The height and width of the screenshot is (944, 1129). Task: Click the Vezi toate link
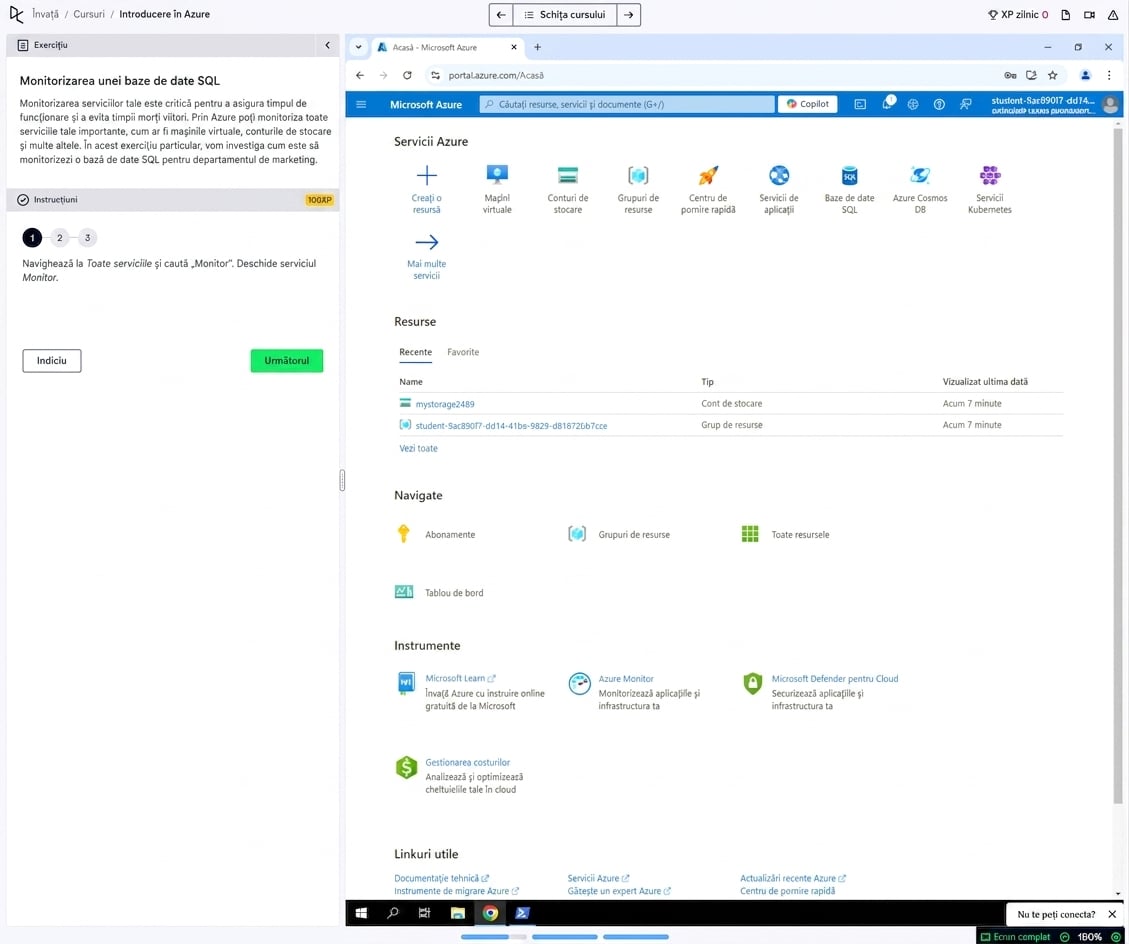[418, 448]
